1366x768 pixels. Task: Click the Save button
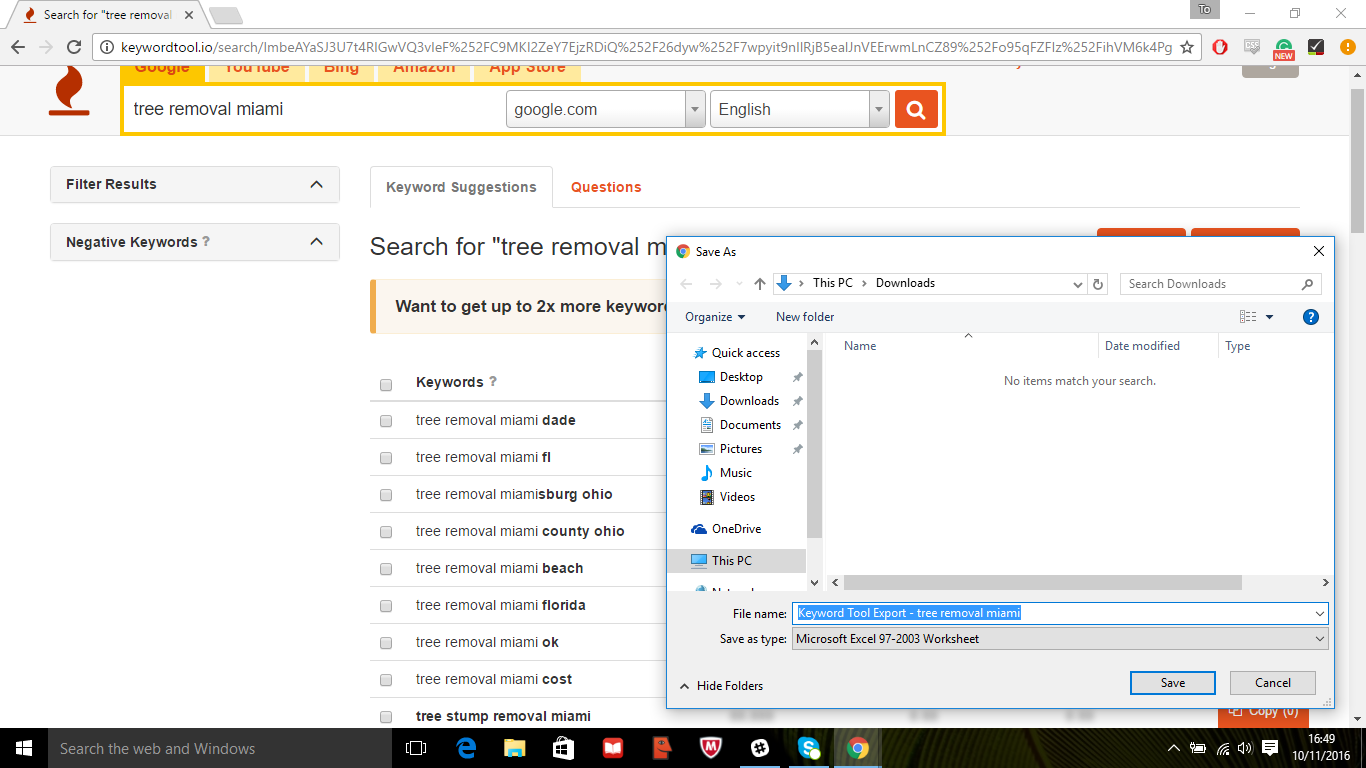[x=1173, y=683]
